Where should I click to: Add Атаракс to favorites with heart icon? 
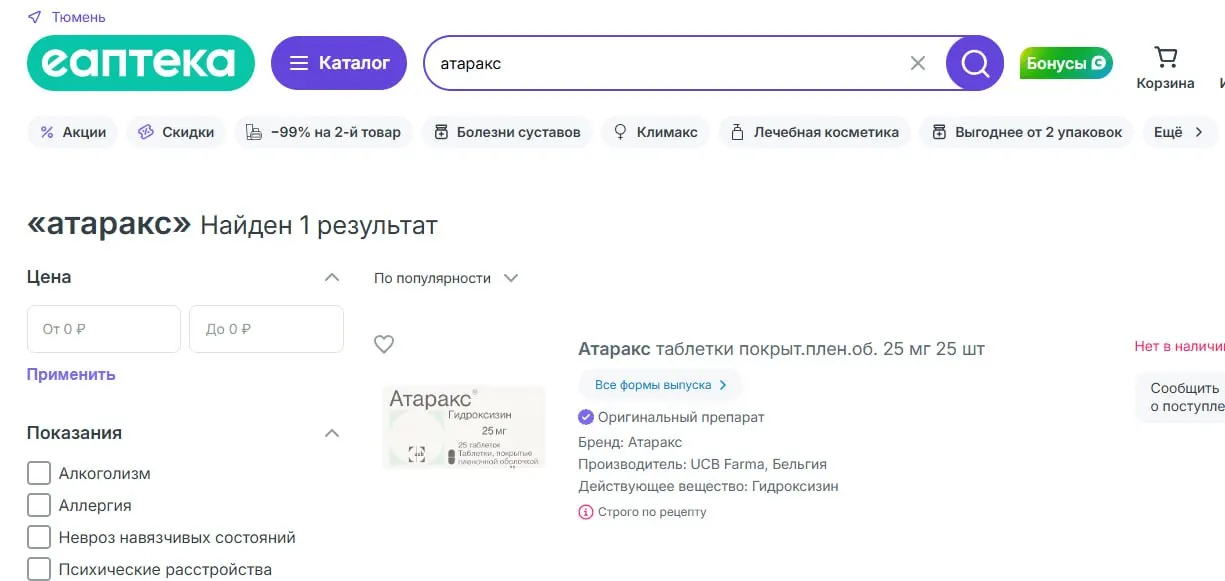coord(384,344)
